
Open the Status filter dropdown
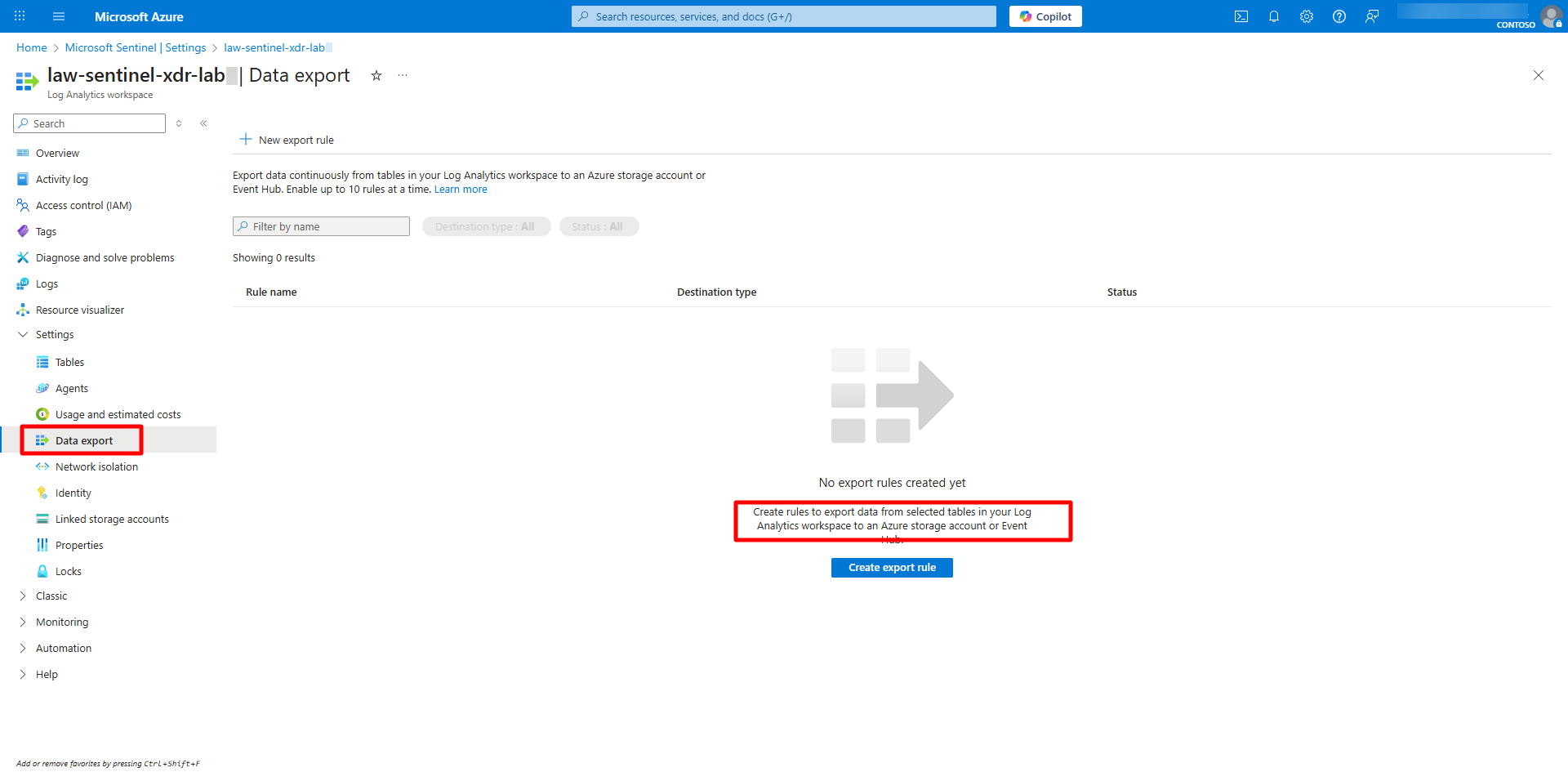(599, 226)
